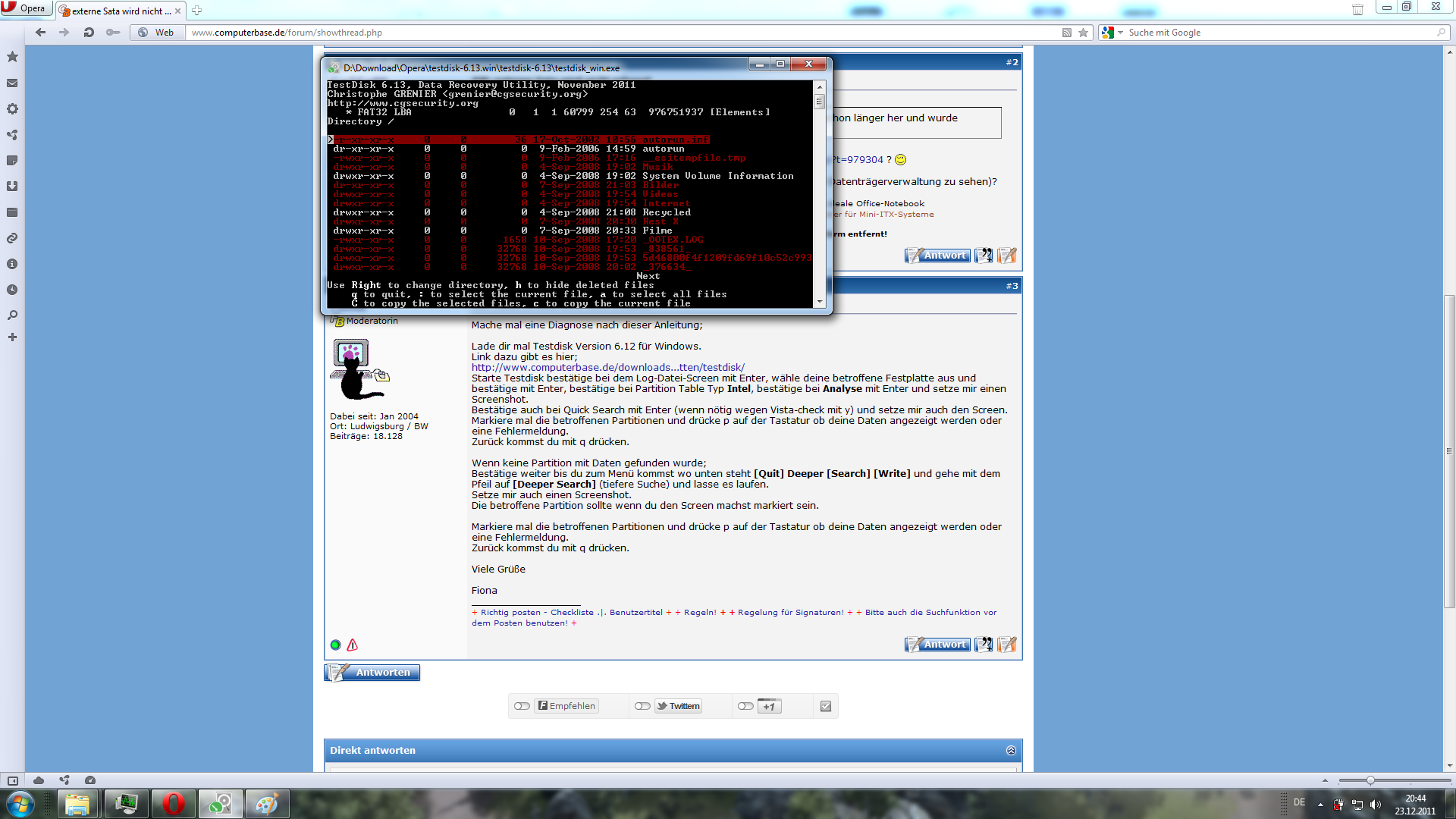Click the report post warning triangle icon
The image size is (1456, 819).
point(352,645)
